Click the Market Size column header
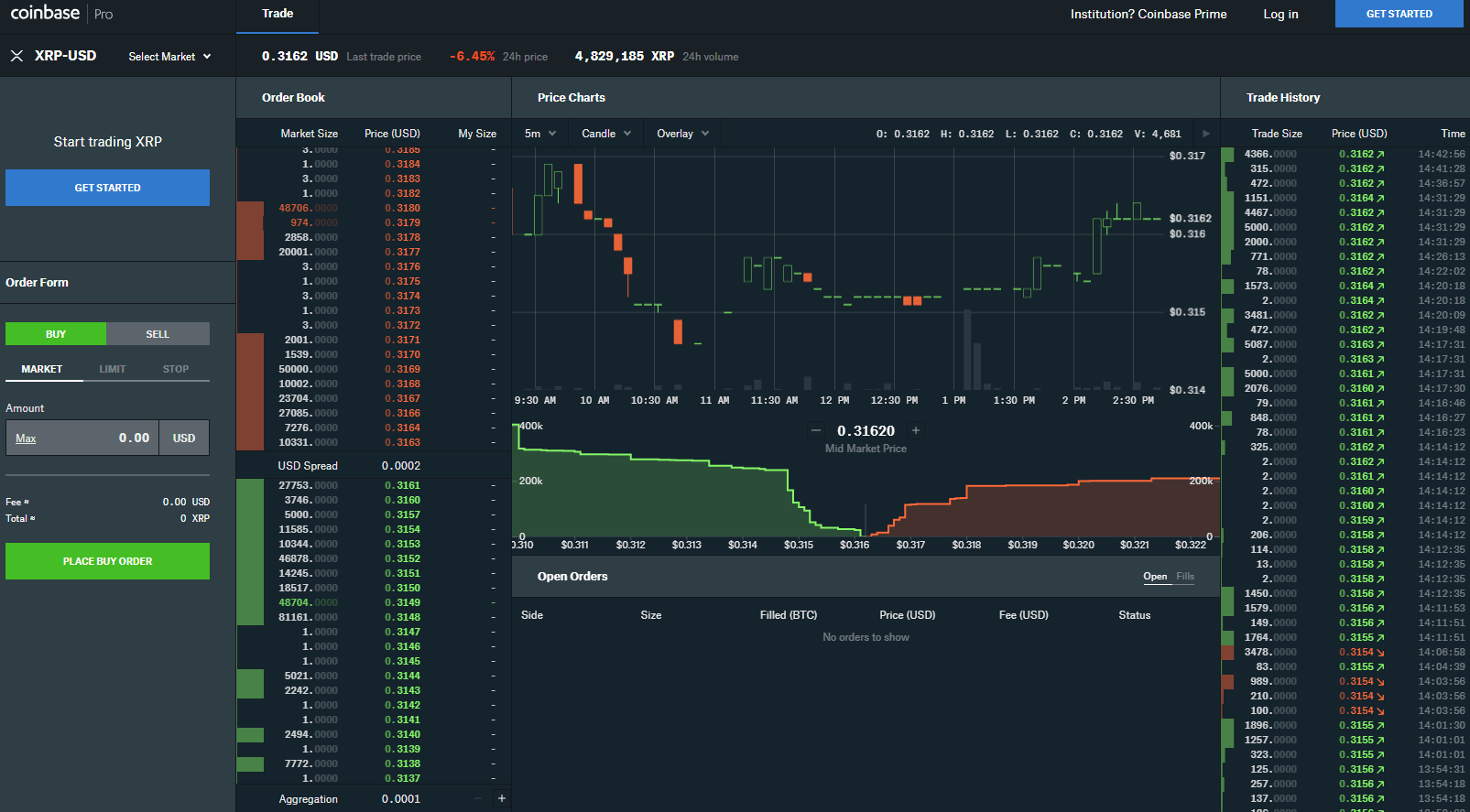This screenshot has width=1470, height=812. click(x=309, y=134)
